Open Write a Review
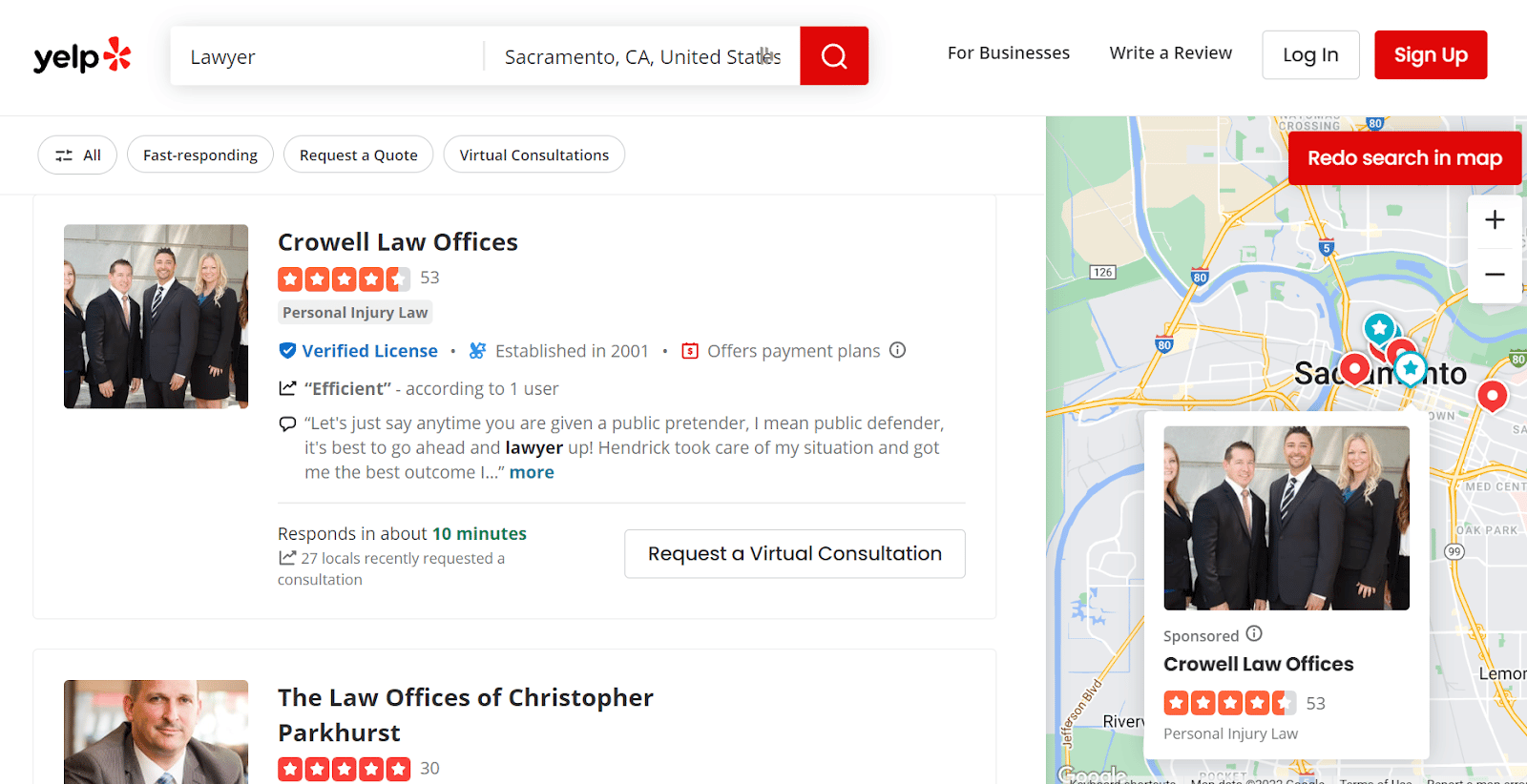 1170,53
